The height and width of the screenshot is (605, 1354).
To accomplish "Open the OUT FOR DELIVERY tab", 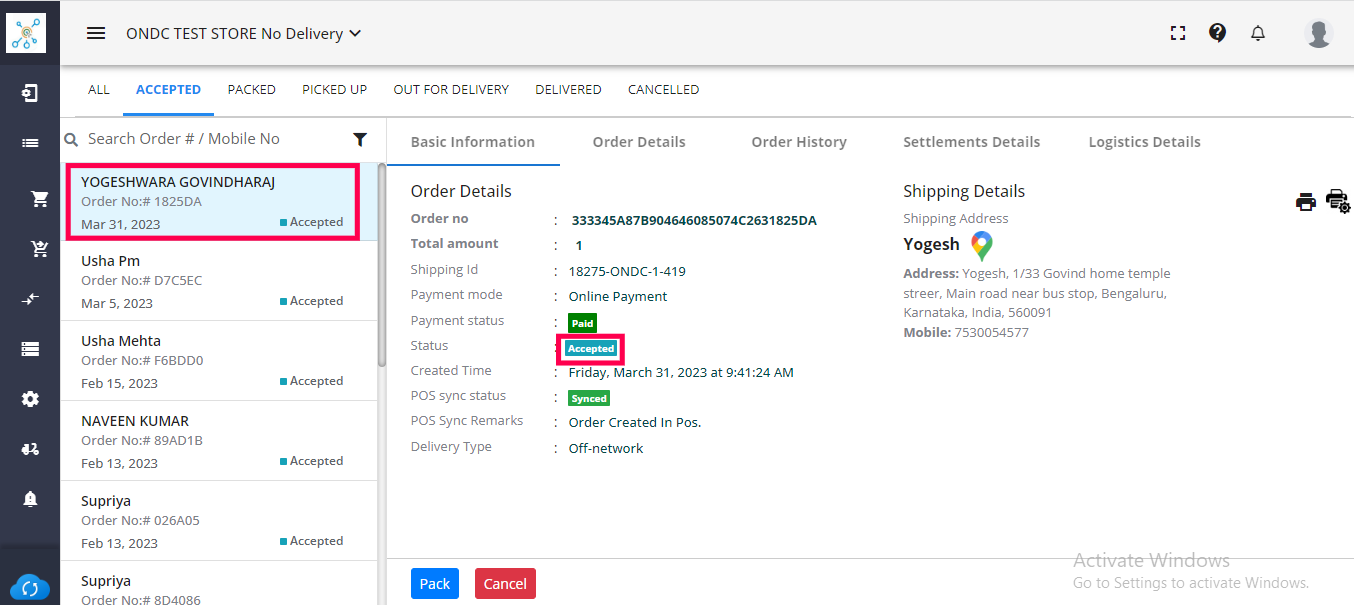I will point(451,89).
